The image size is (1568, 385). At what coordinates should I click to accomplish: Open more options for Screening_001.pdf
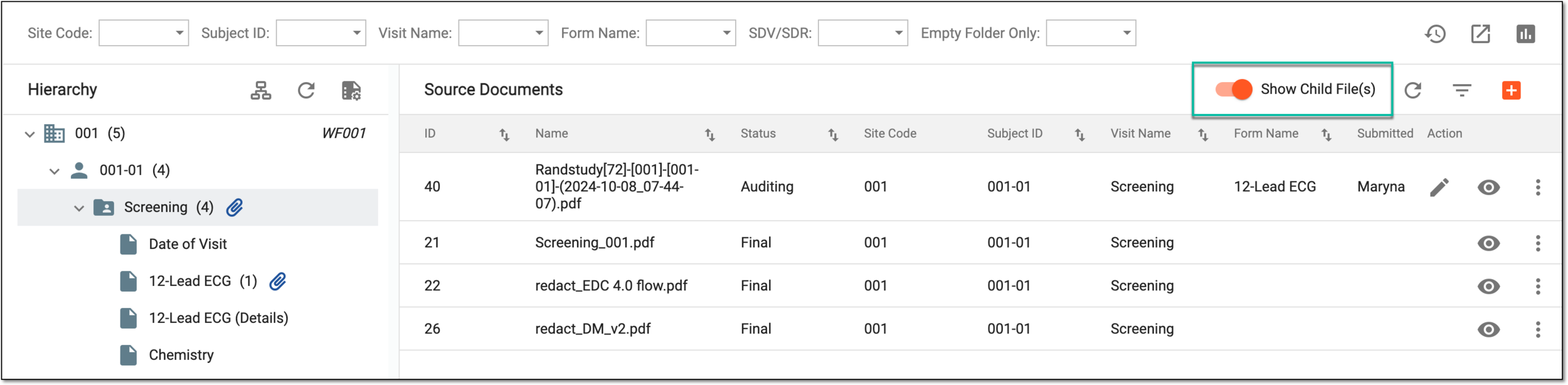[x=1538, y=243]
